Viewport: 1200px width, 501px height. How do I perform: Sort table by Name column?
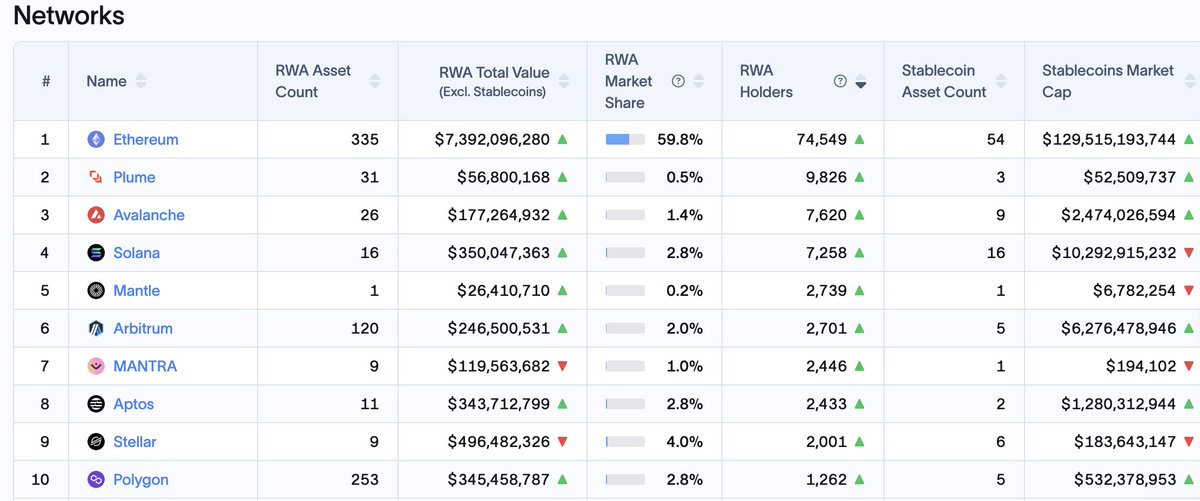coord(141,81)
